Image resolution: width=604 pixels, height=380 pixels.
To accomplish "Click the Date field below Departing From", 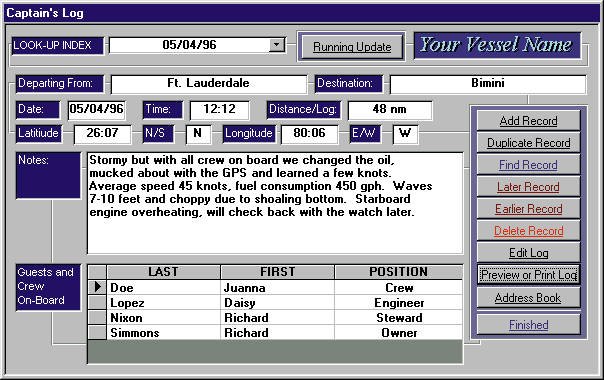I will point(96,110).
